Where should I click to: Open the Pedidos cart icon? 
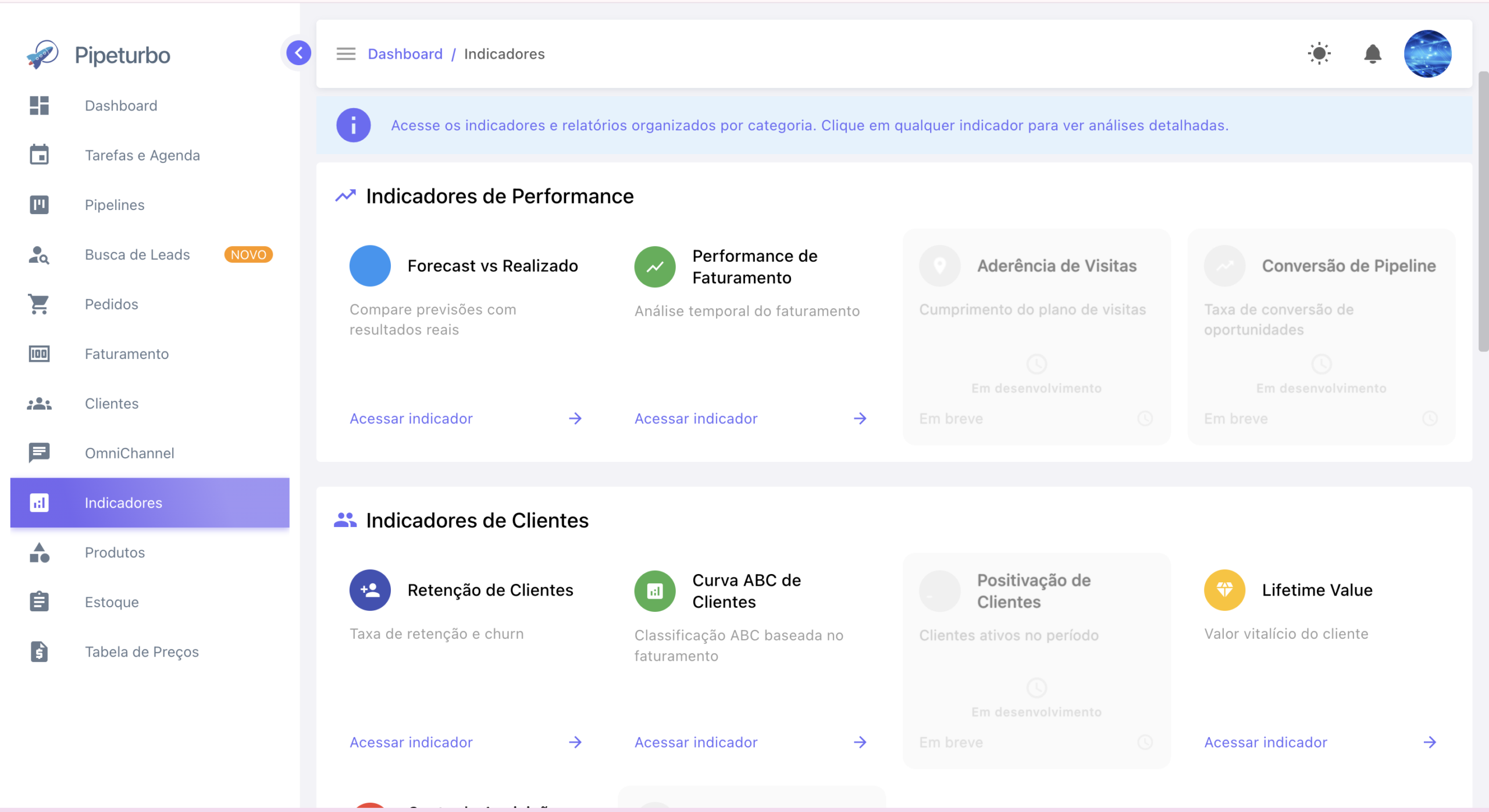pos(39,304)
